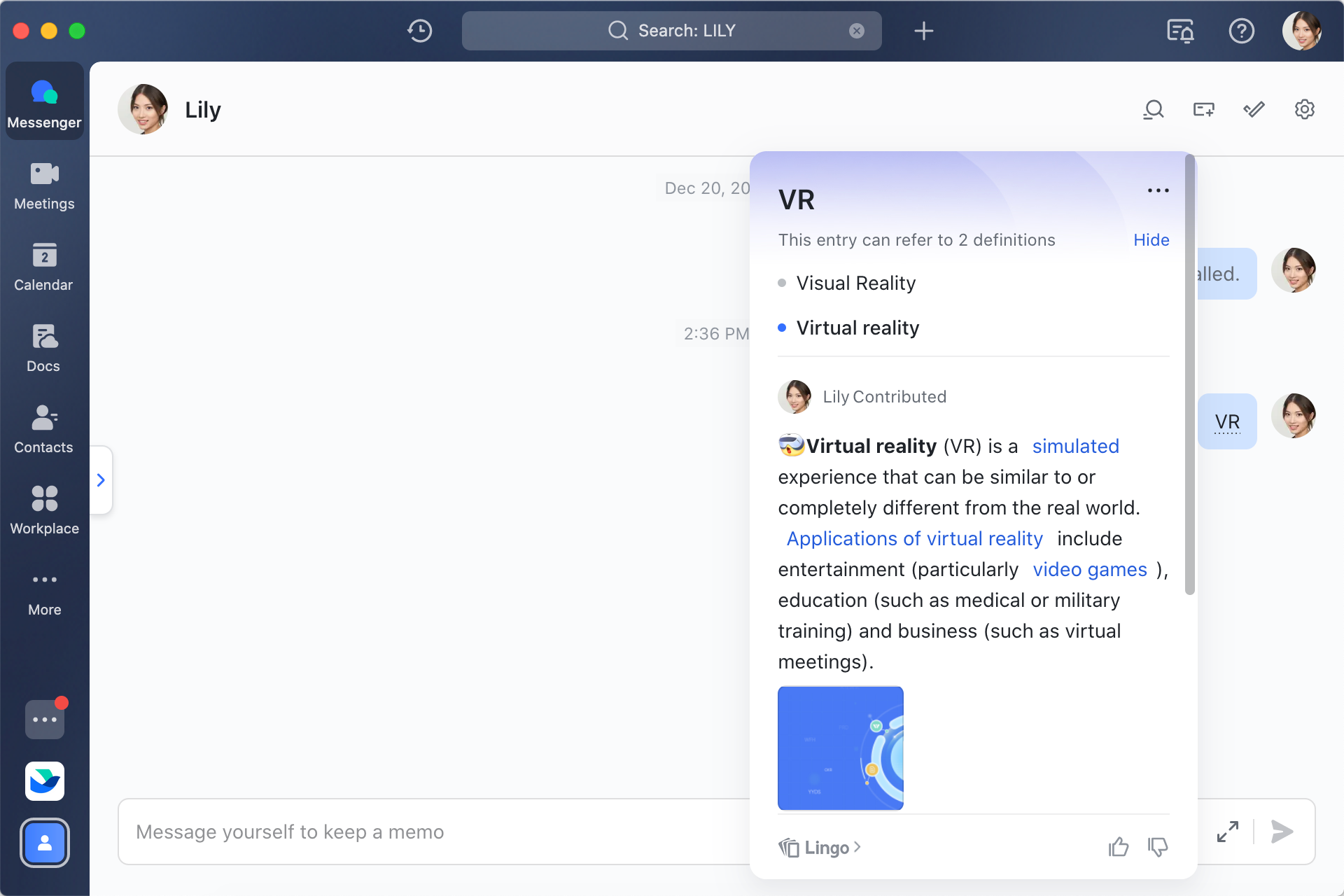Click the send message arrow
This screenshot has width=1344, height=896.
pos(1282,832)
